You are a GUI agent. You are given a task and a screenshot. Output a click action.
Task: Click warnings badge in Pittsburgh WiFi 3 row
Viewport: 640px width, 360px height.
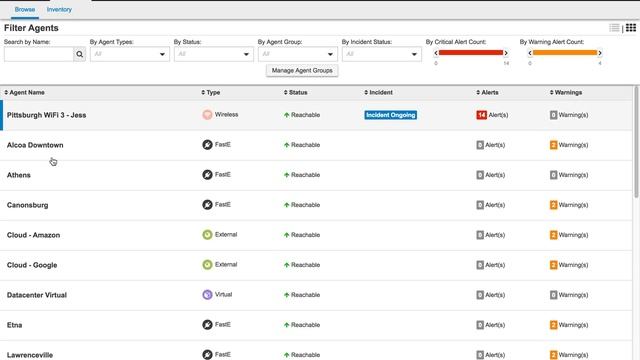pos(553,115)
